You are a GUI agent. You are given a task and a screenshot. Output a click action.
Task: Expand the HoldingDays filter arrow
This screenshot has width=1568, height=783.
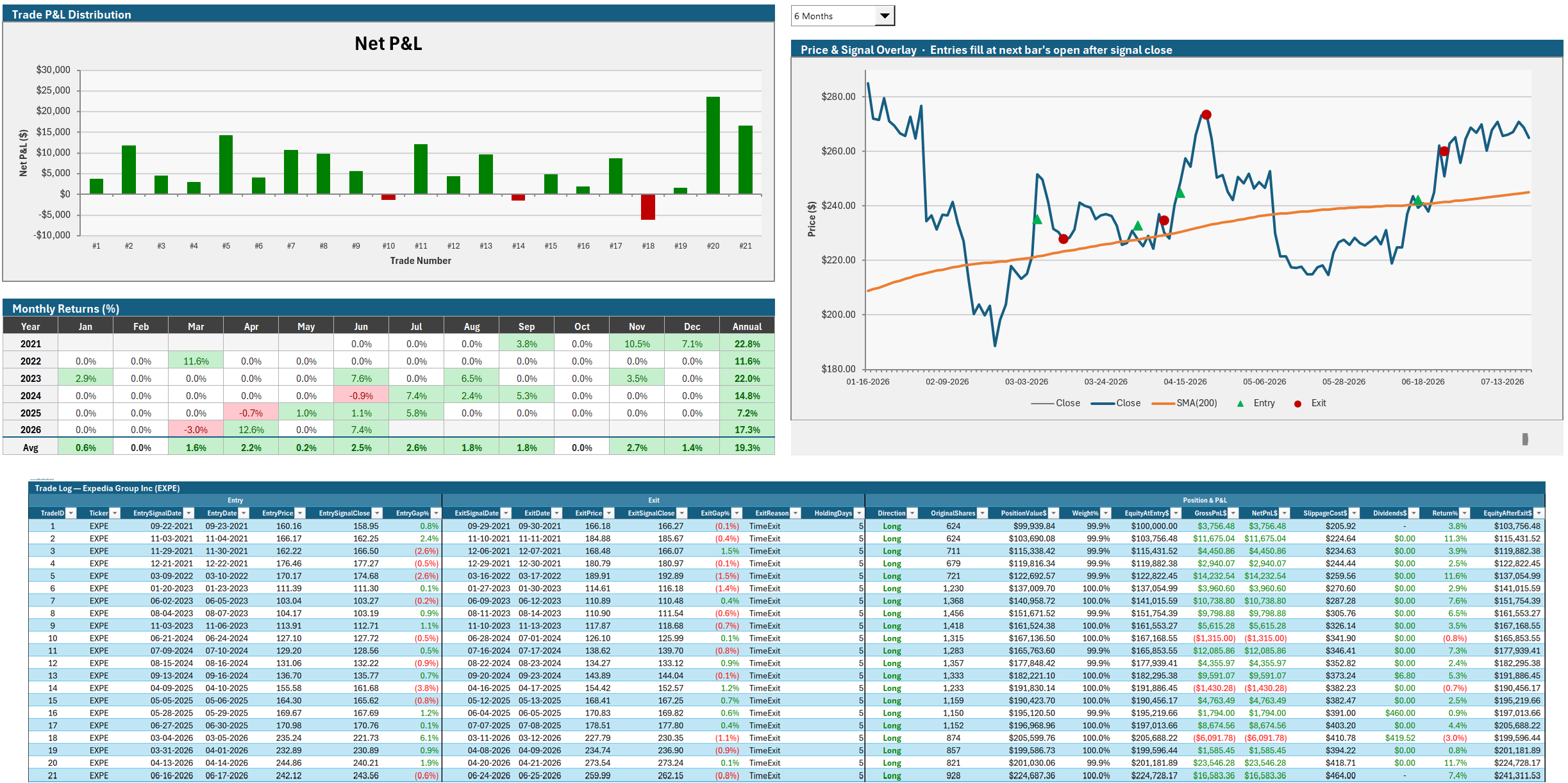pyautogui.click(x=858, y=513)
